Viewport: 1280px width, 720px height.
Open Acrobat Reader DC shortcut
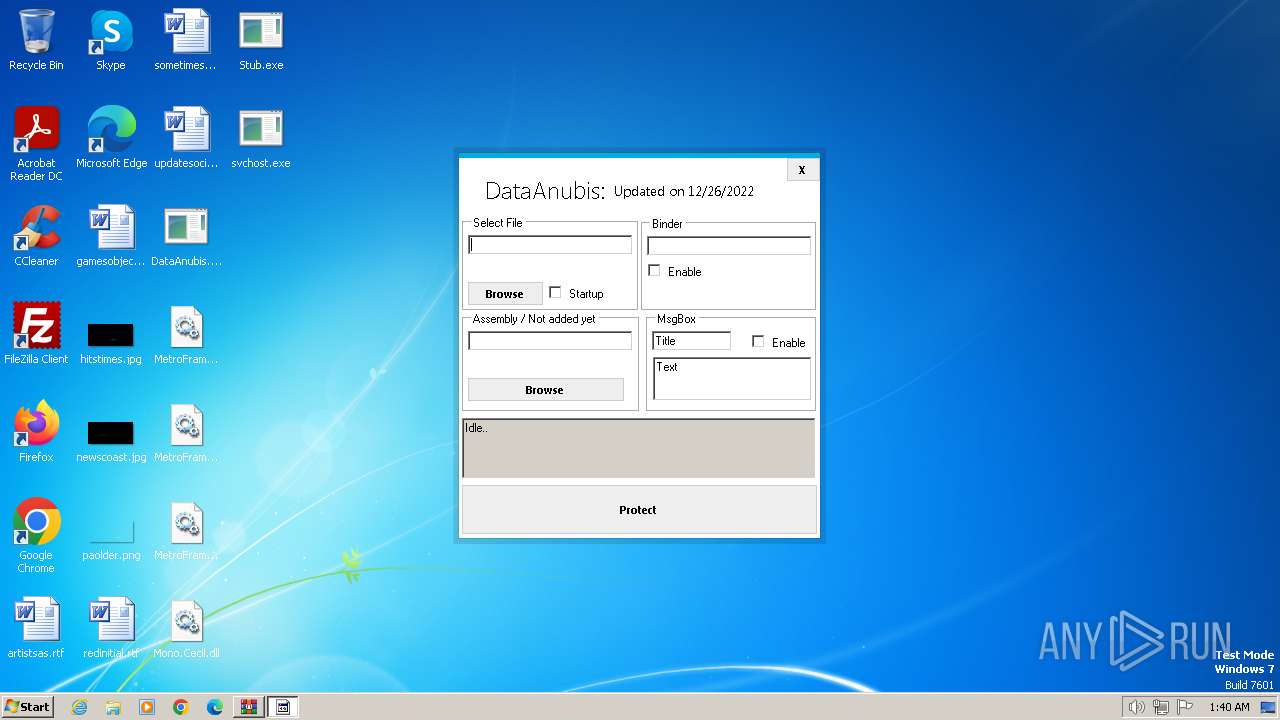click(36, 144)
